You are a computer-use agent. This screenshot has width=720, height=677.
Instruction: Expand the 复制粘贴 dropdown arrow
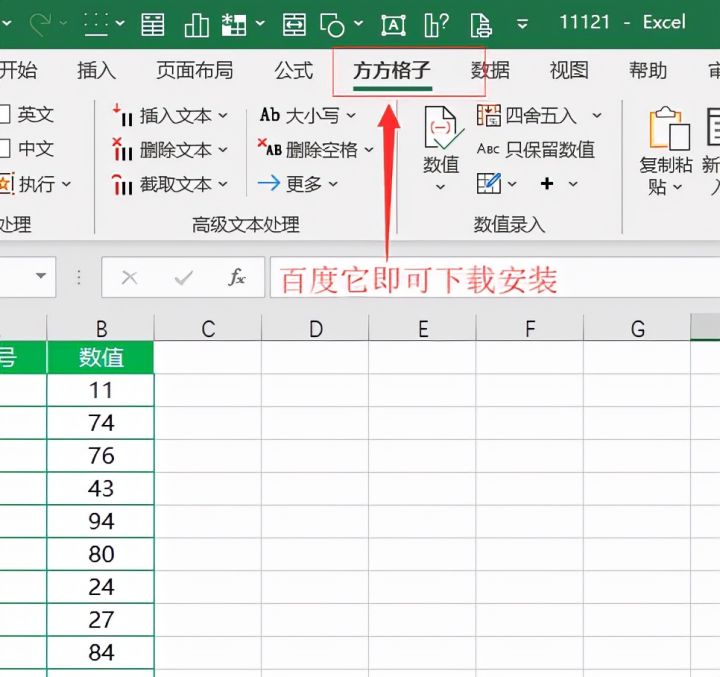(x=677, y=187)
